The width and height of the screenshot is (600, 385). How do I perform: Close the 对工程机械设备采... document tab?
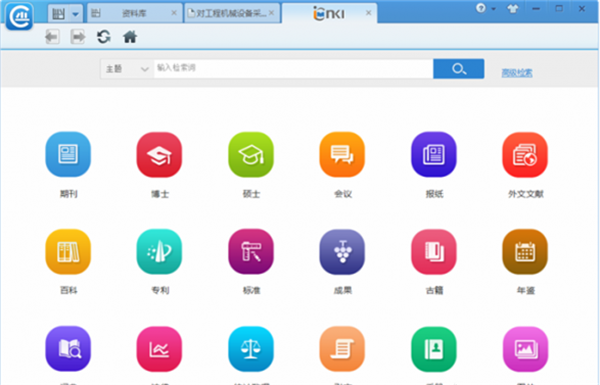(271, 13)
